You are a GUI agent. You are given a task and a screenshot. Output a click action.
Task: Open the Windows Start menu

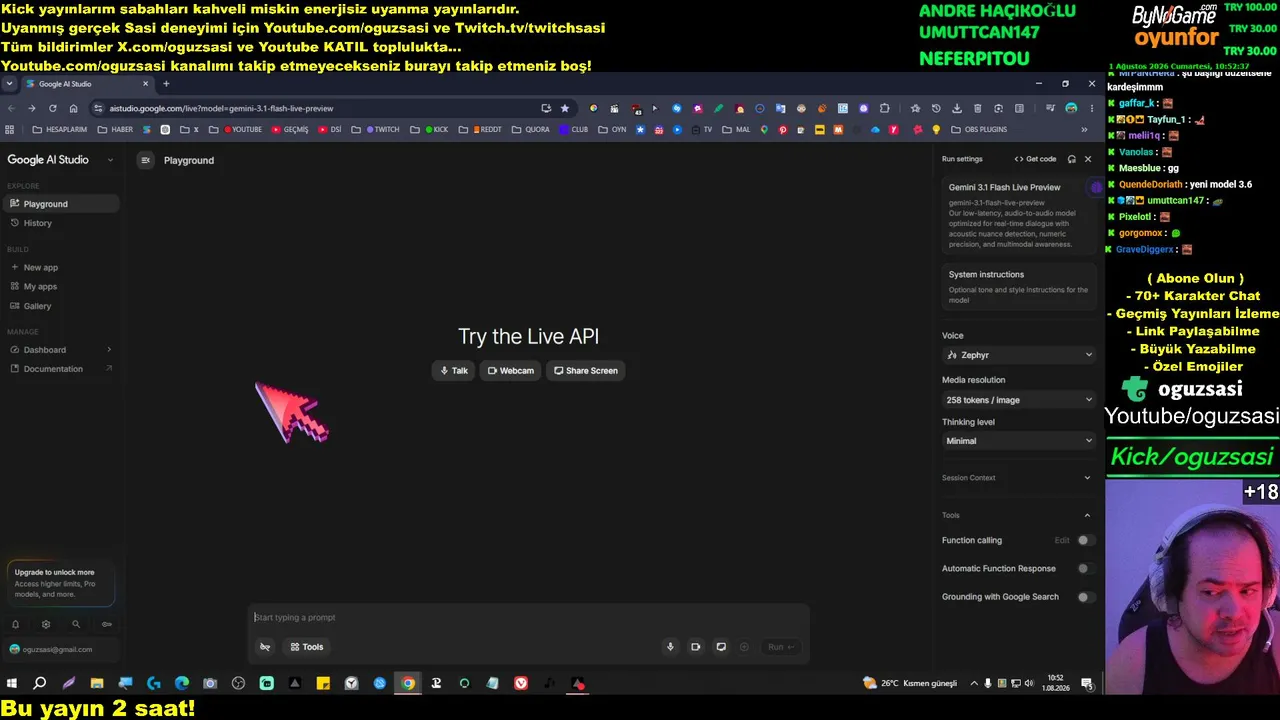tap(12, 684)
